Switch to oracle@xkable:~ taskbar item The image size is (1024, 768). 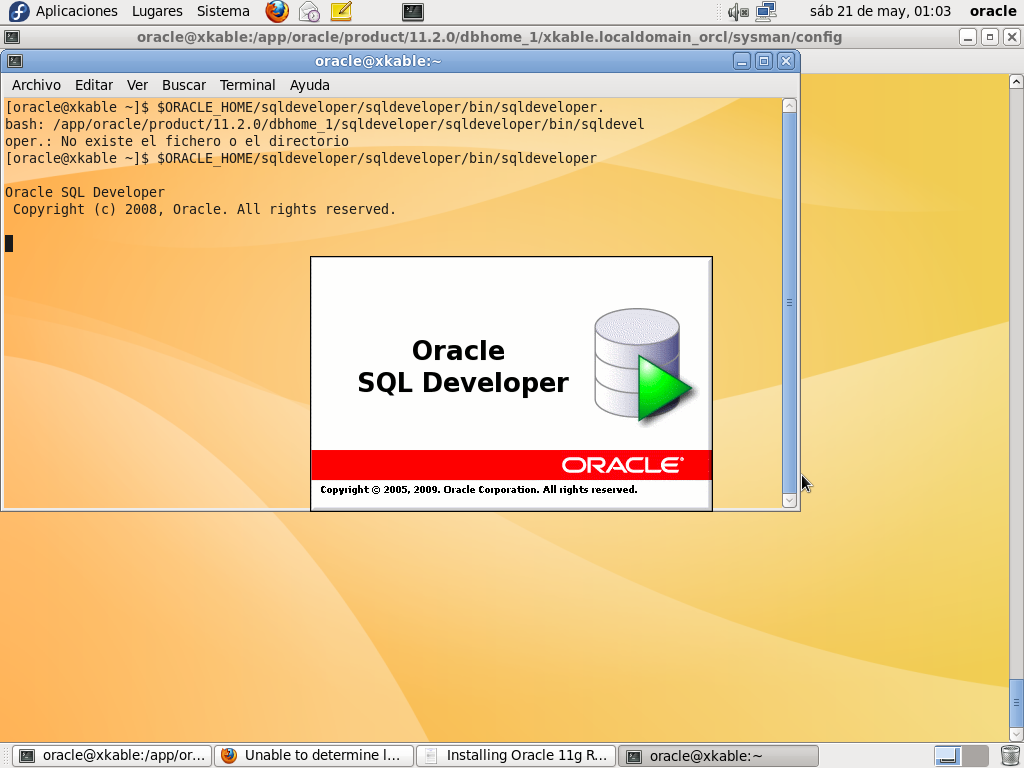[x=718, y=756]
